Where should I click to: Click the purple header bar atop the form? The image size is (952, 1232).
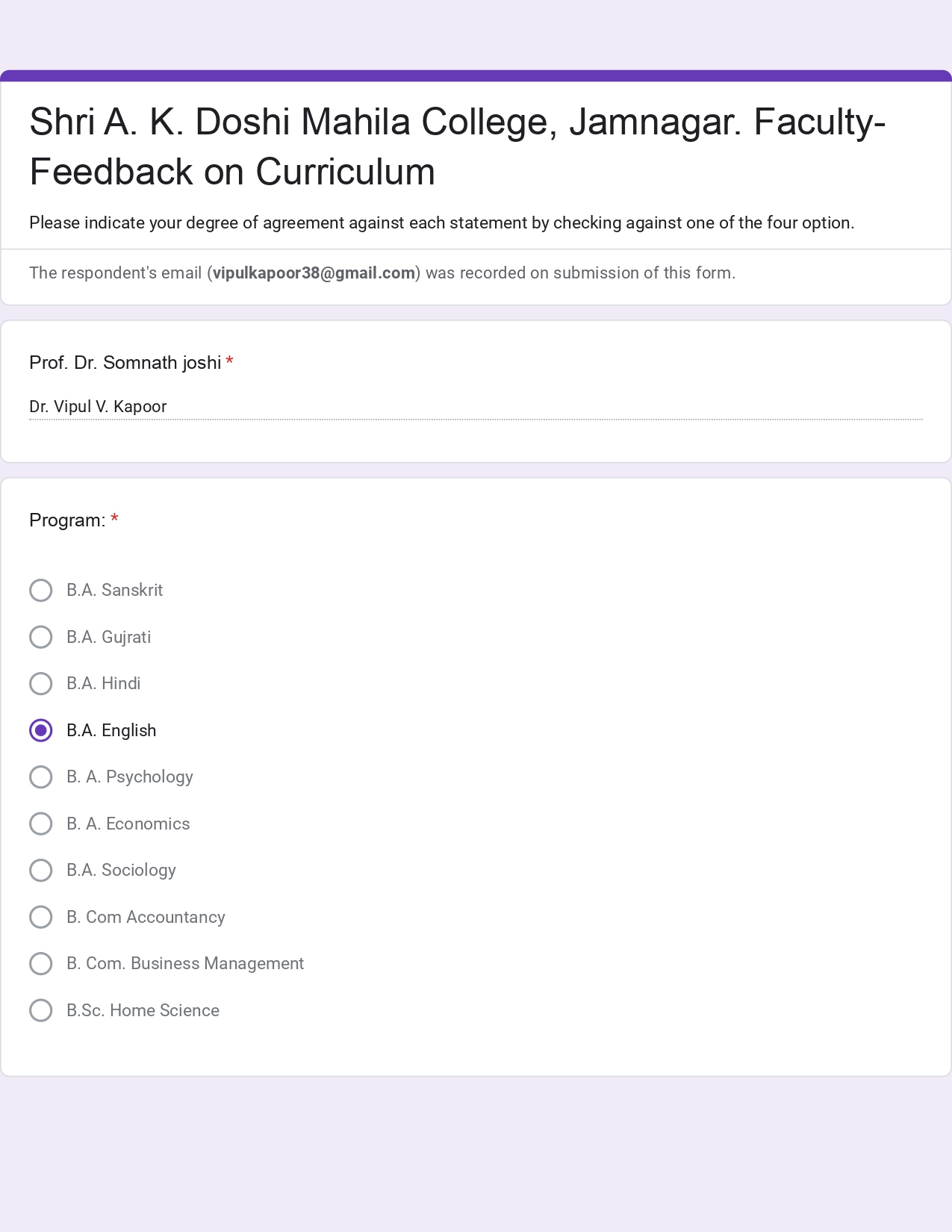pyautogui.click(x=476, y=75)
